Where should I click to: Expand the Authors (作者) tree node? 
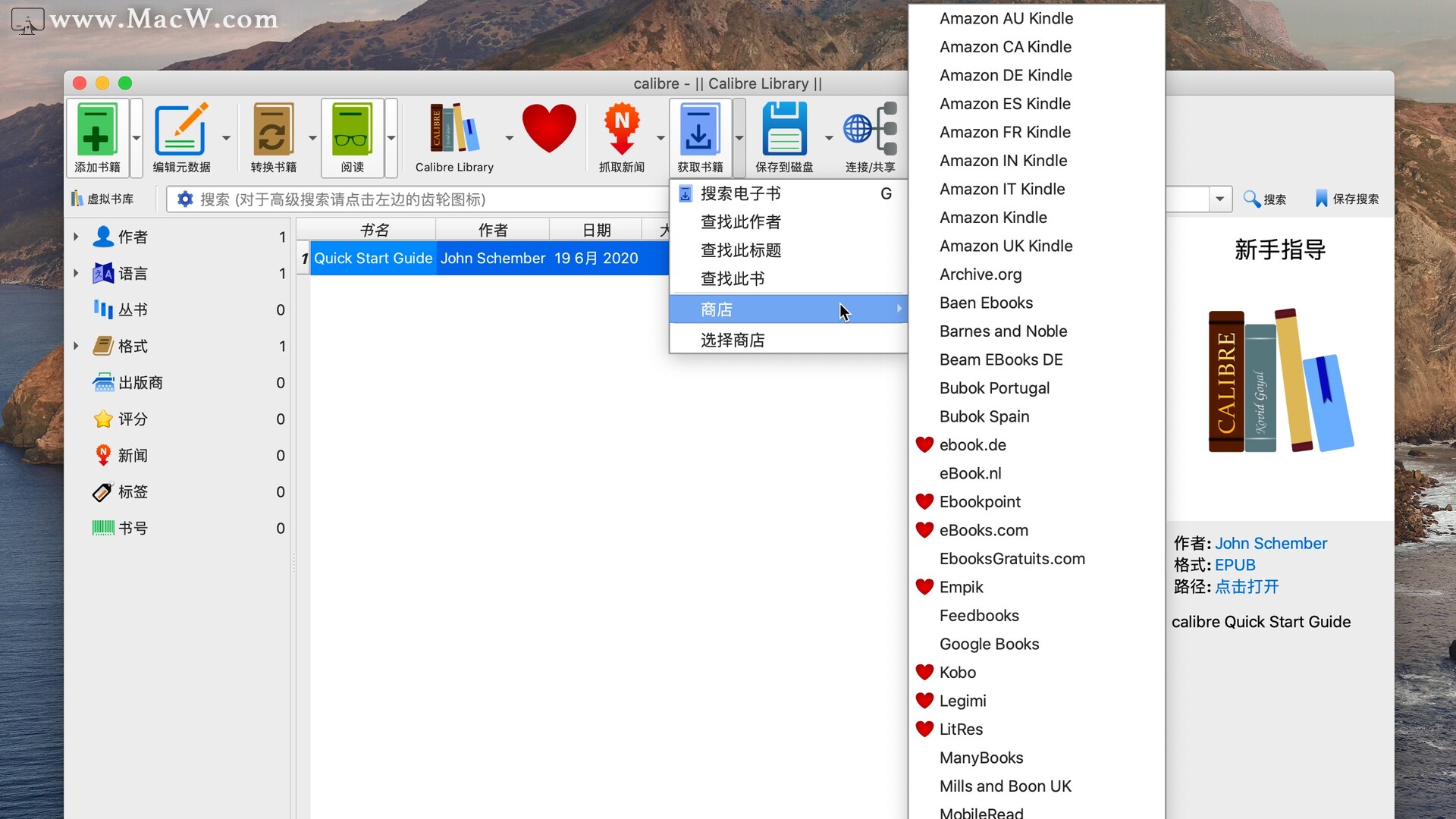76,237
